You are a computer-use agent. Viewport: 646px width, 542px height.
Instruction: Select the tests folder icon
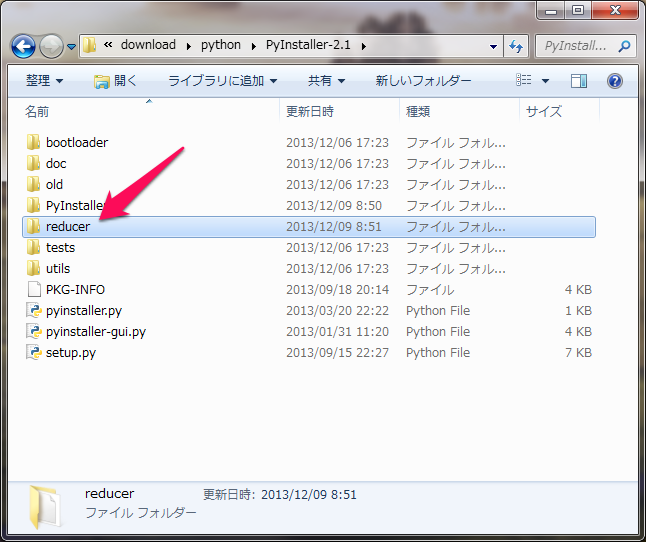tap(33, 247)
